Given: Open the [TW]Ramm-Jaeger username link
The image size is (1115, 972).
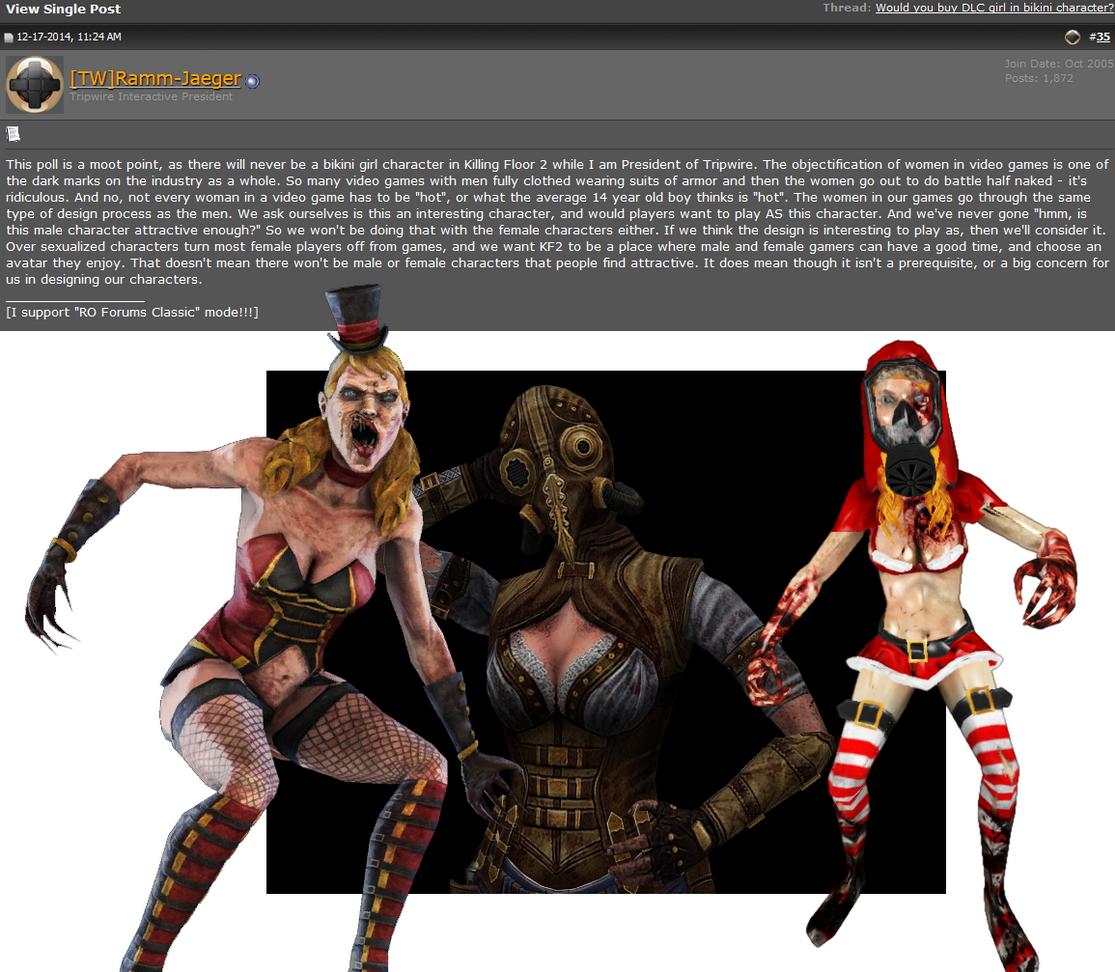Looking at the screenshot, I should pos(156,78).
